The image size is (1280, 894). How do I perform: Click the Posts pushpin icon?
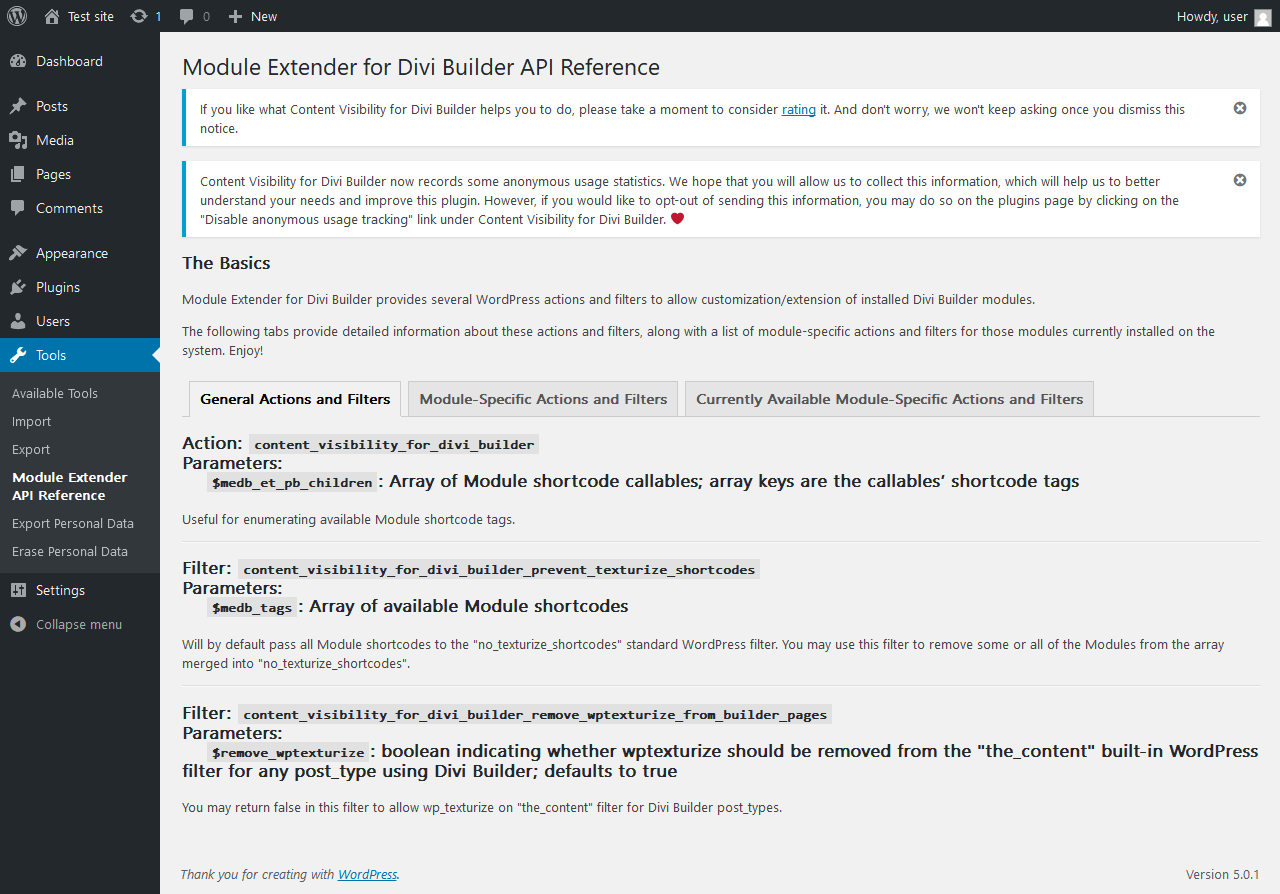(18, 106)
